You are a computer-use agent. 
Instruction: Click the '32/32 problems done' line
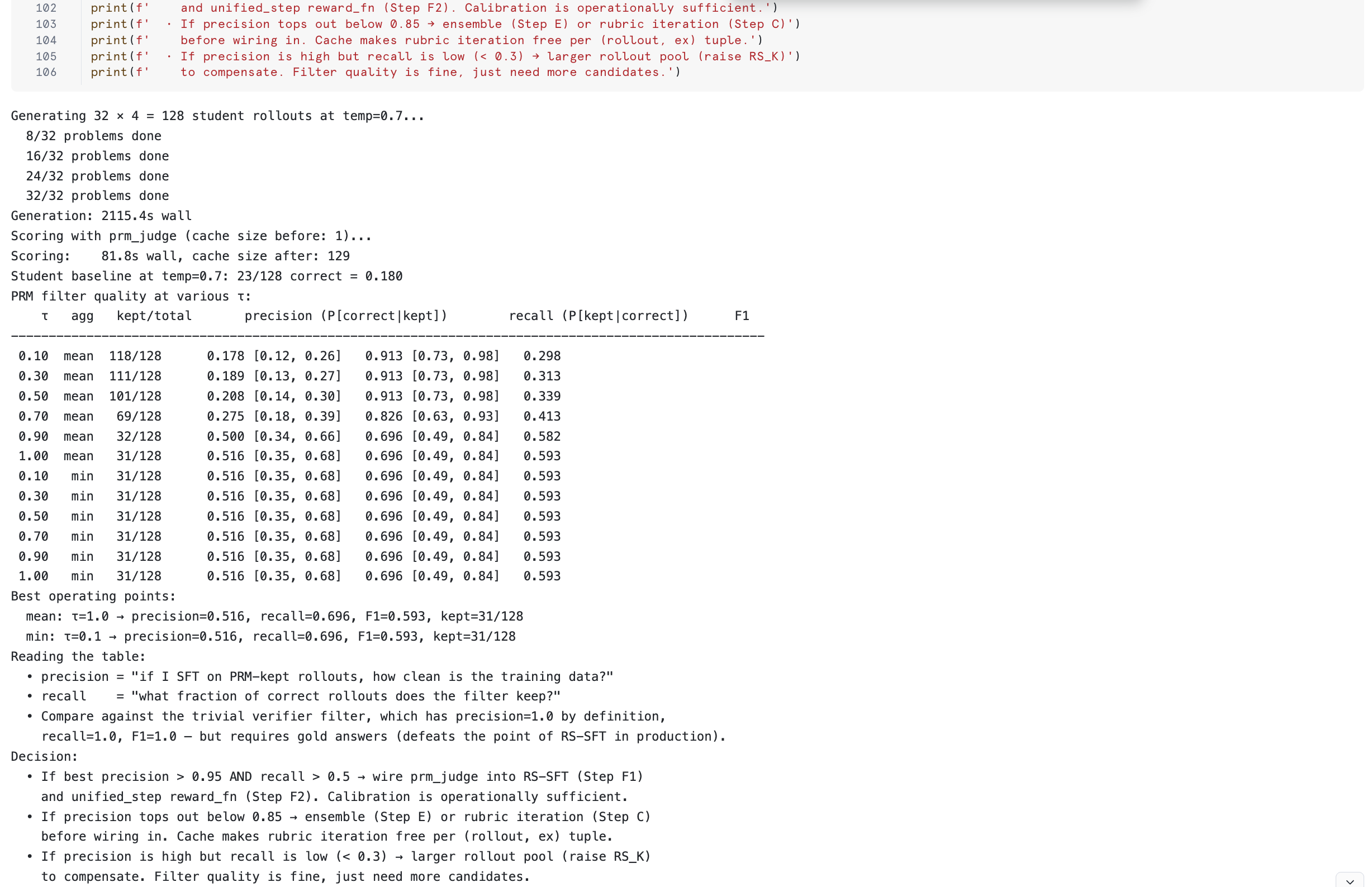click(97, 196)
